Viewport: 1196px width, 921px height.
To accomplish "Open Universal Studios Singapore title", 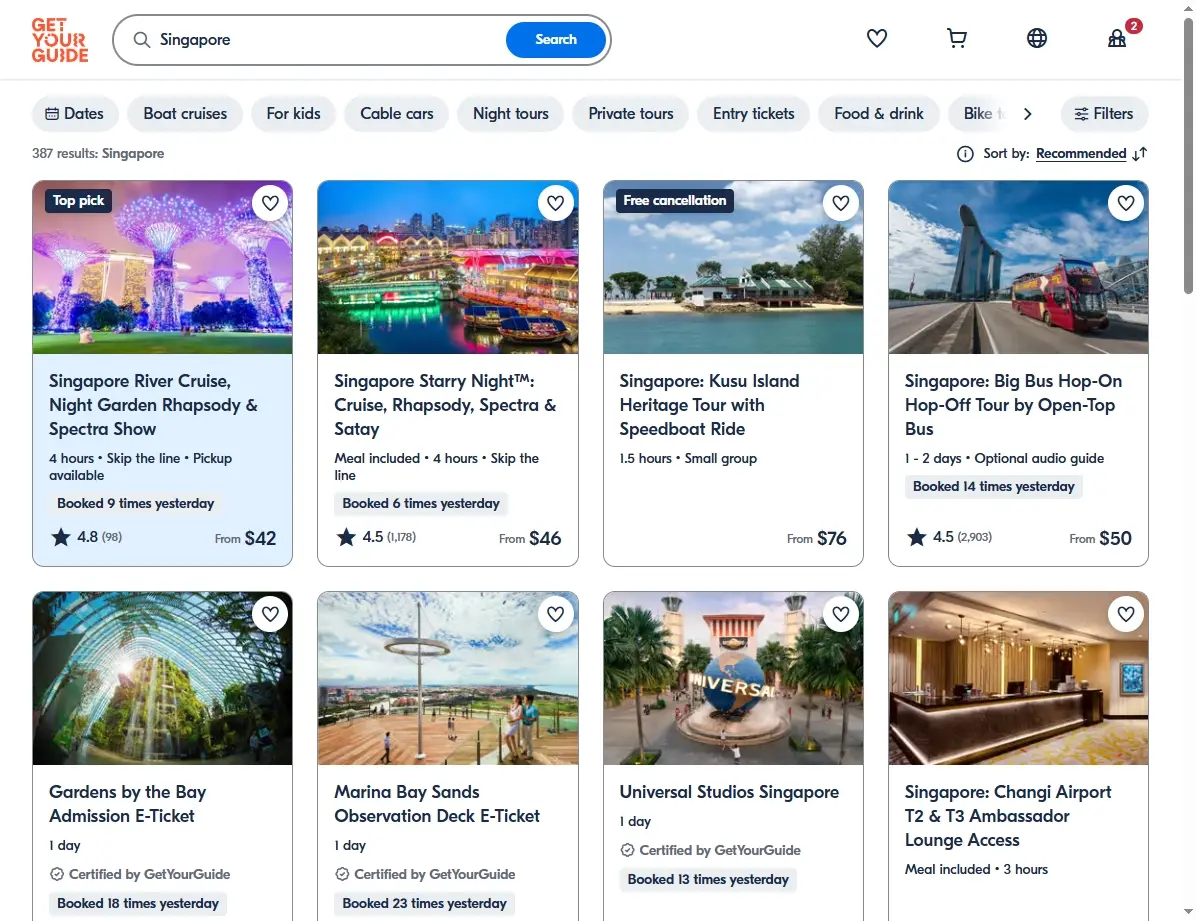I will pos(729,792).
